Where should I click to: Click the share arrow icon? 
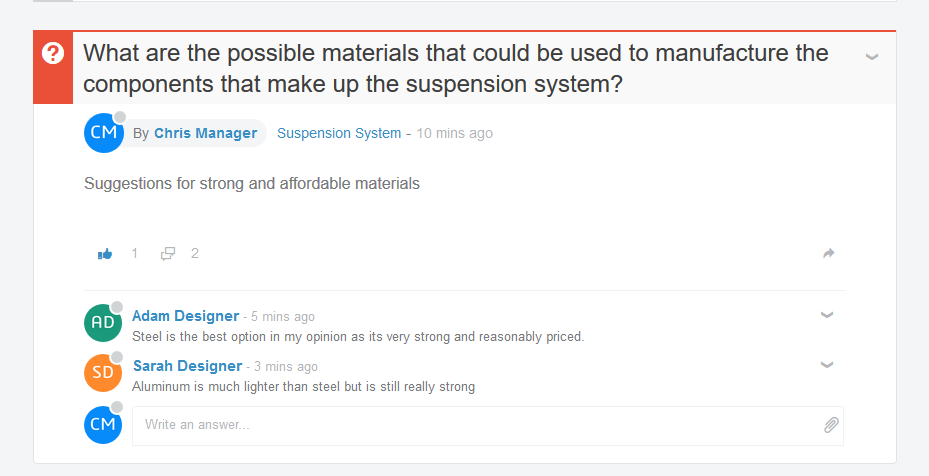pyautogui.click(x=828, y=254)
